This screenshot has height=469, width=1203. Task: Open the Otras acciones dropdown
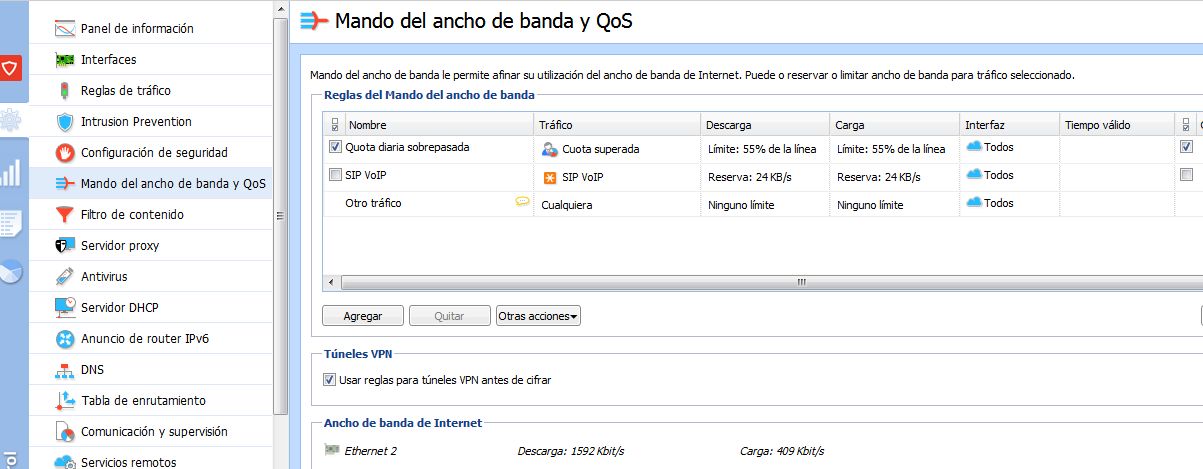pyautogui.click(x=538, y=316)
